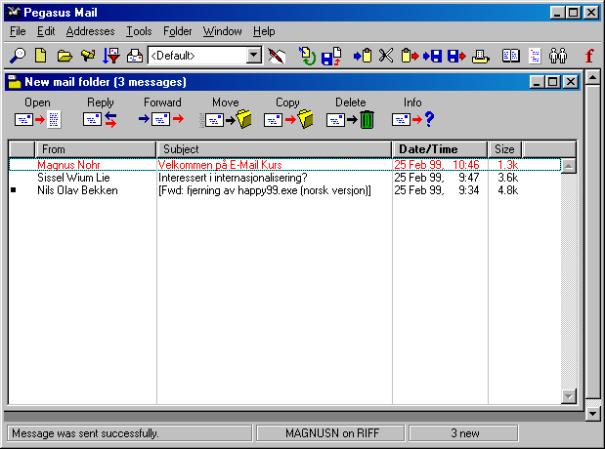Screen dimensions: 605x449
Task: Sort by the Subject column header
Action: coord(274,149)
